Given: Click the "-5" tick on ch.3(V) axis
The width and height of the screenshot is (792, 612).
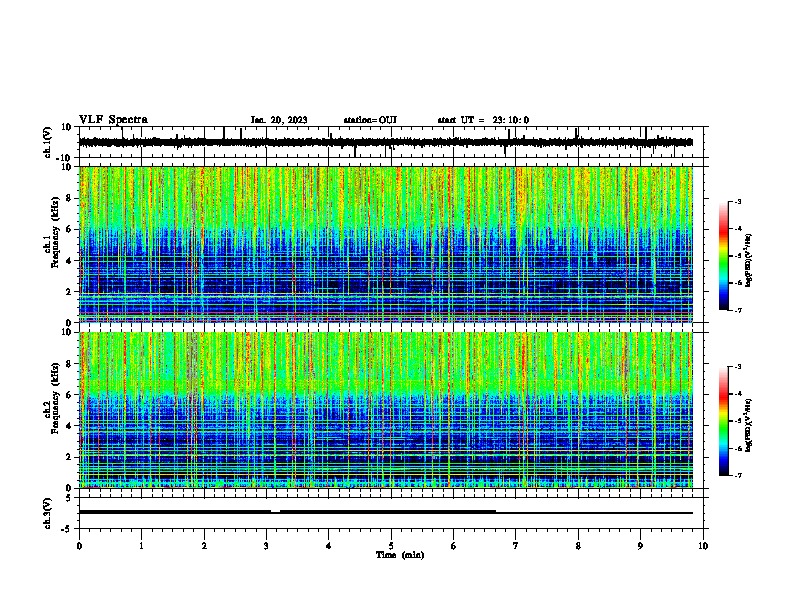Looking at the screenshot, I should pos(67,529).
